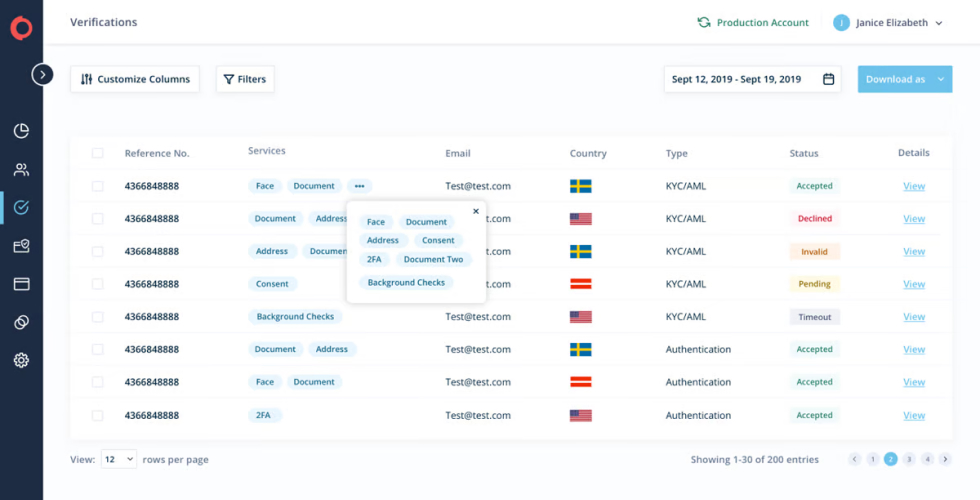980x500 pixels.
Task: Check the box on the 2FA Authentication row
Action: coord(98,415)
